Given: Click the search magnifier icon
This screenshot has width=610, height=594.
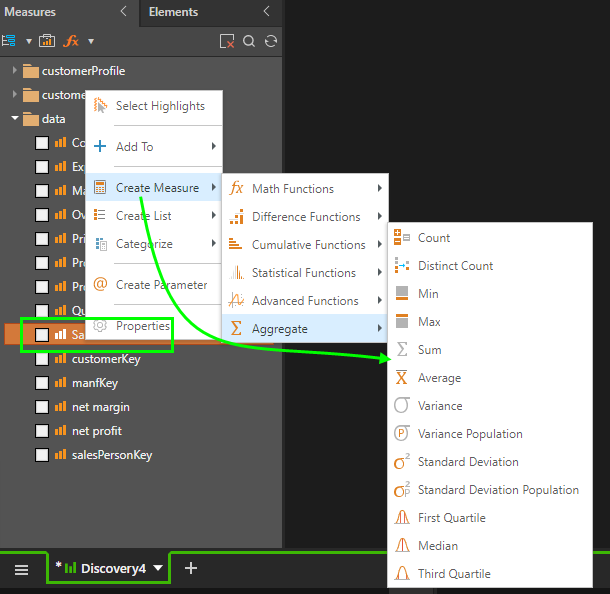Looking at the screenshot, I should point(249,41).
